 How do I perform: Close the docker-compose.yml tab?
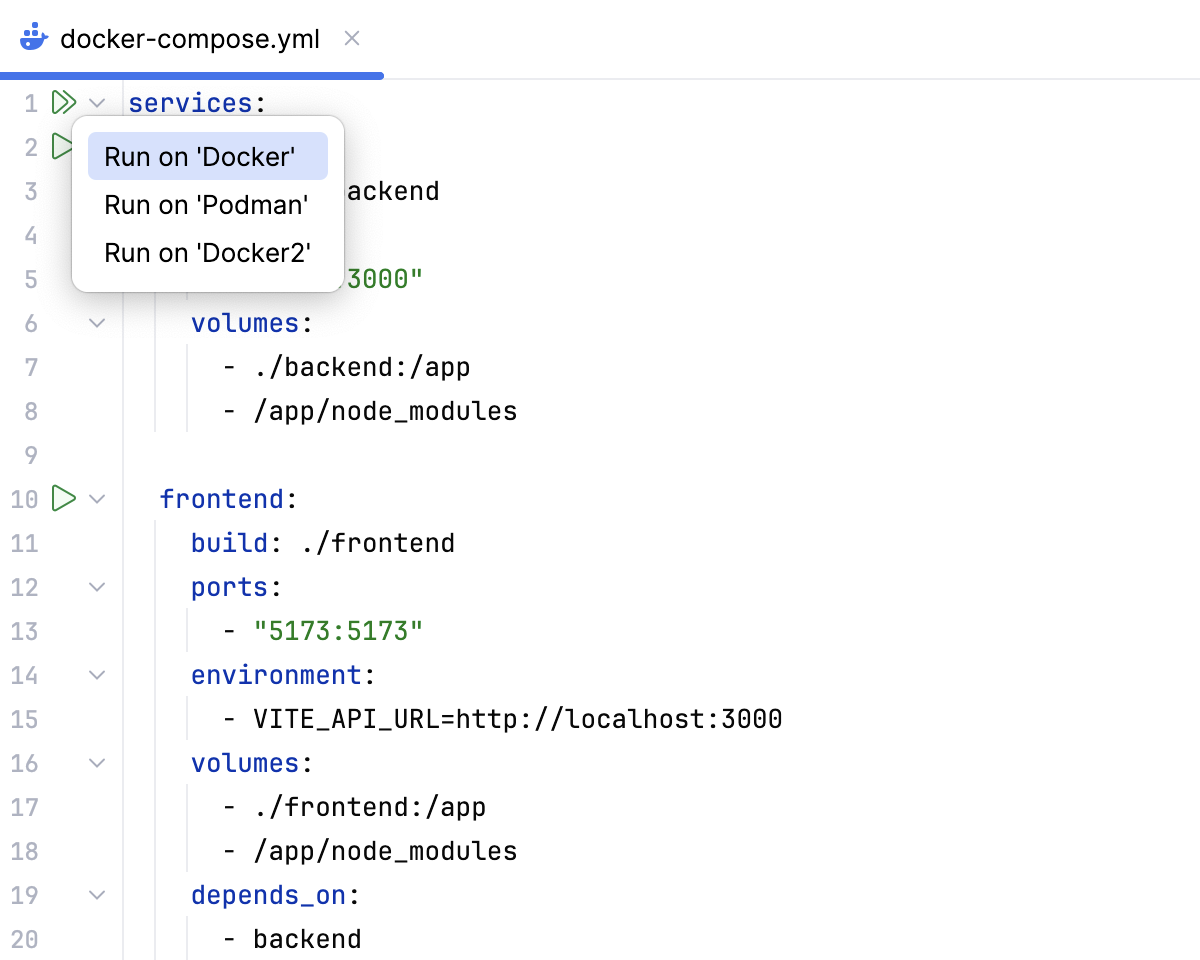pos(352,39)
